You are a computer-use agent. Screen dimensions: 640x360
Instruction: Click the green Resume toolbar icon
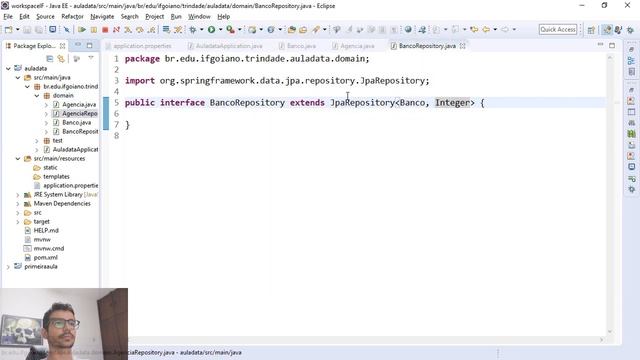click(82, 29)
